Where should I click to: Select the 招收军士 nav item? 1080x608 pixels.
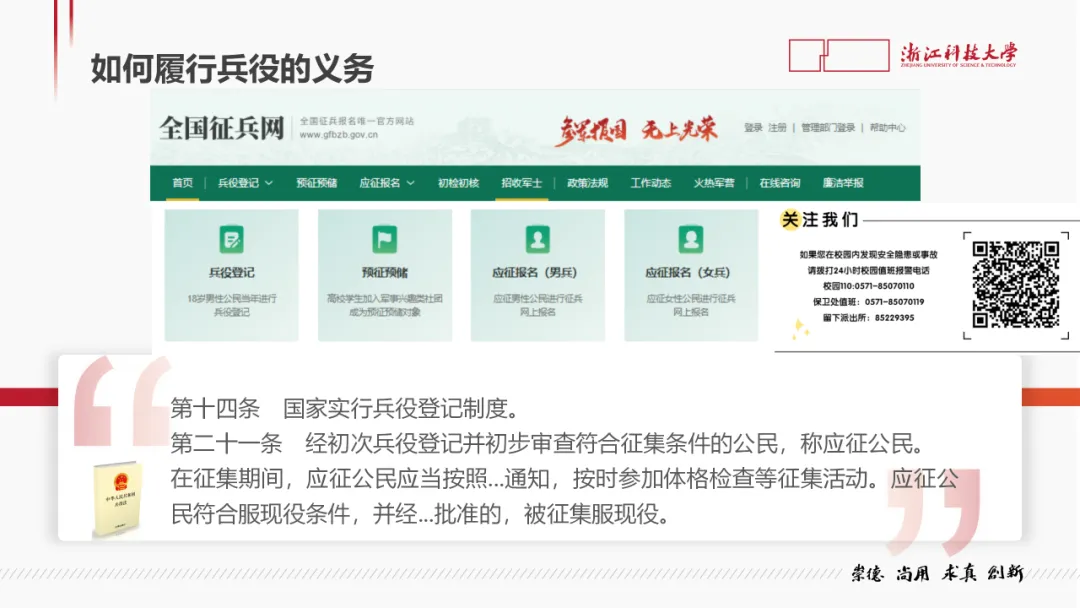click(521, 183)
